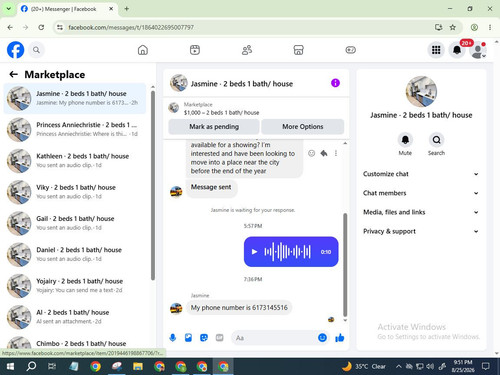Open the purple conversation info icon
Image resolution: width=500 pixels, height=375 pixels.
tap(335, 83)
